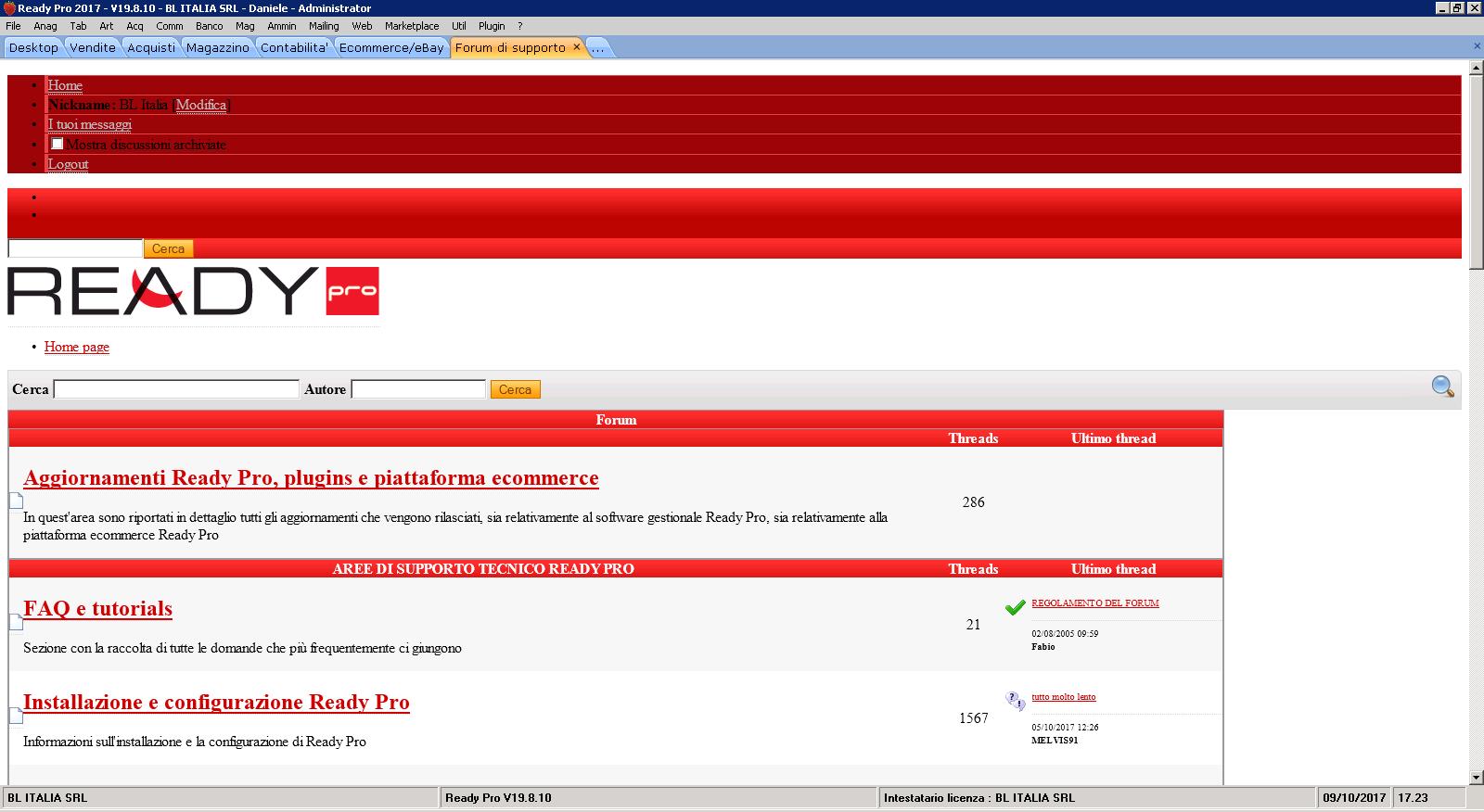Click 'Ready Pro V19.8.10' in status bar
The width and height of the screenshot is (1484, 812).
click(498, 798)
